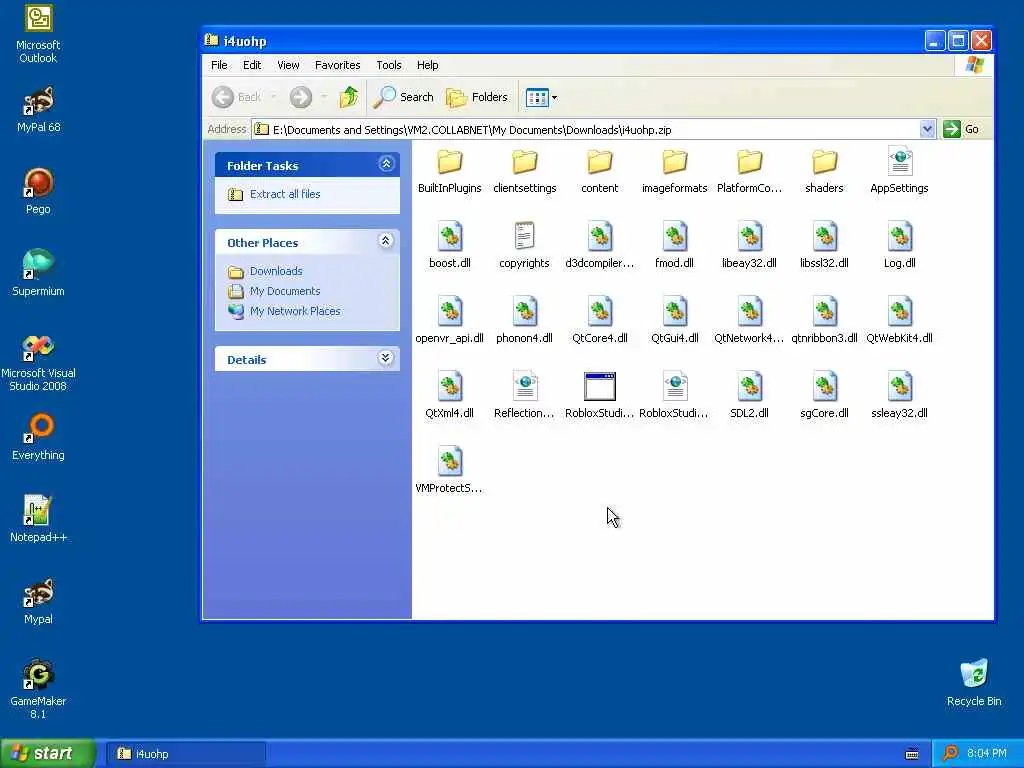Open the File menu
Screen dimensions: 1024x768
coord(219,65)
